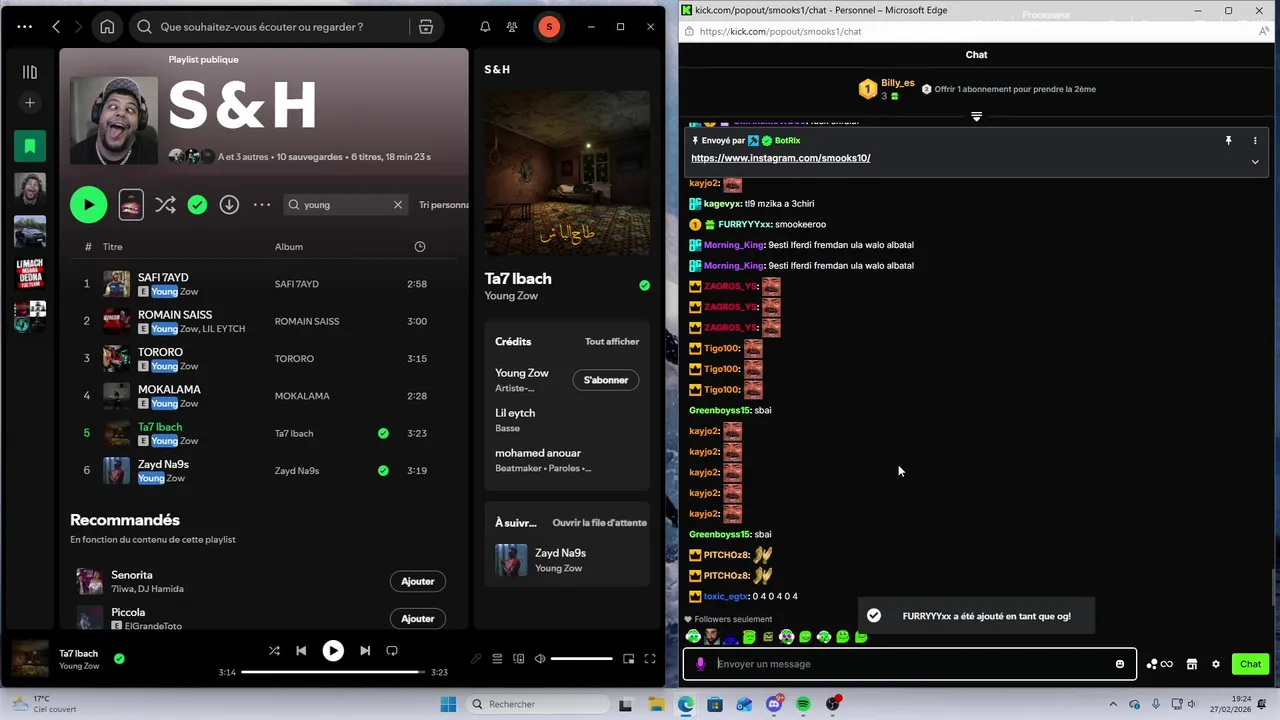This screenshot has width=1280, height=720.
Task: Toggle shuffle for S&H playlist header
Action: pos(165,205)
